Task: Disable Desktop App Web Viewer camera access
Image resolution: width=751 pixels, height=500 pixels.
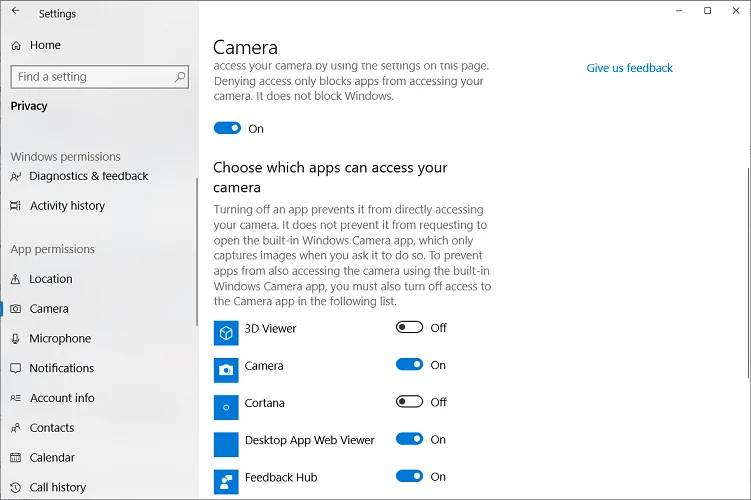Action: (x=410, y=439)
